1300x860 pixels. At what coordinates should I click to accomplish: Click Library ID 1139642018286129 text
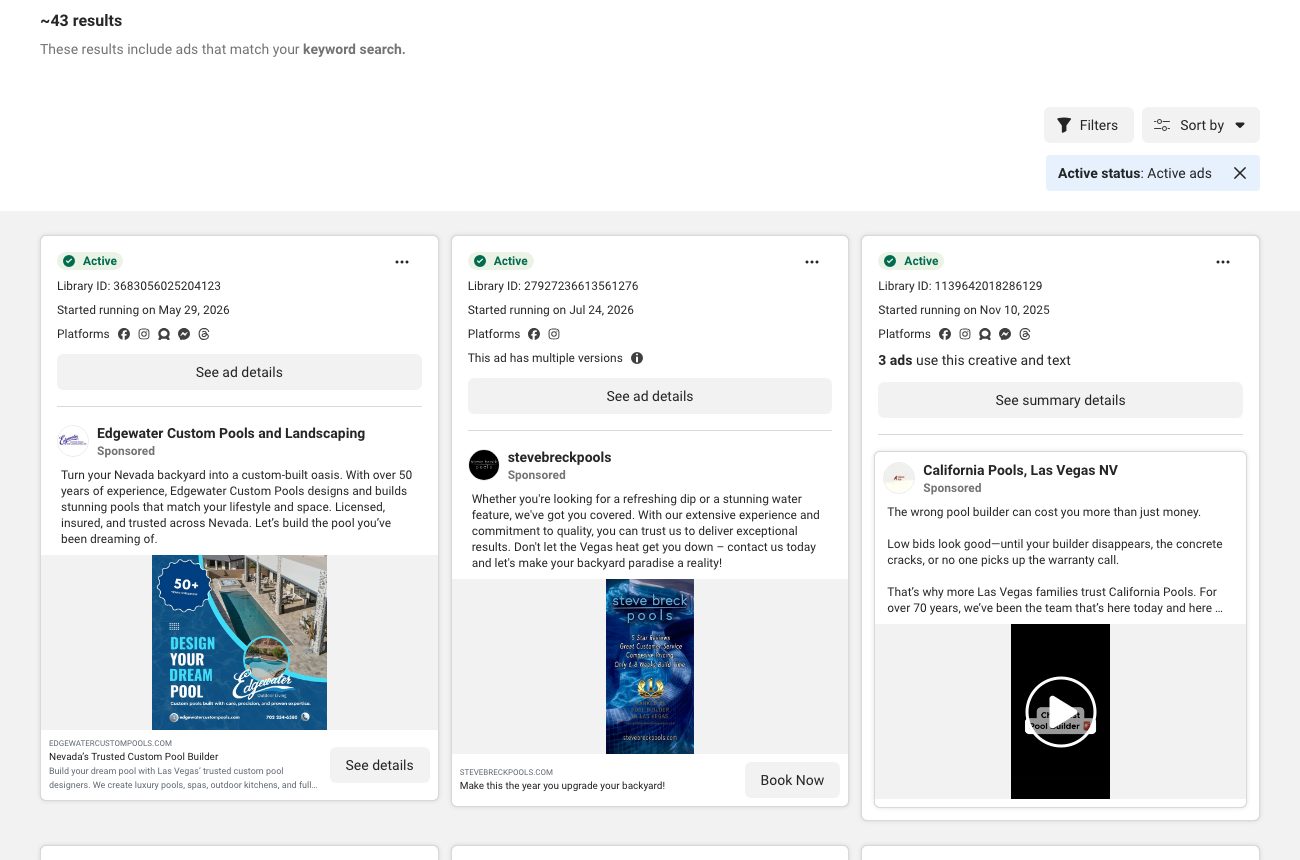tap(960, 286)
